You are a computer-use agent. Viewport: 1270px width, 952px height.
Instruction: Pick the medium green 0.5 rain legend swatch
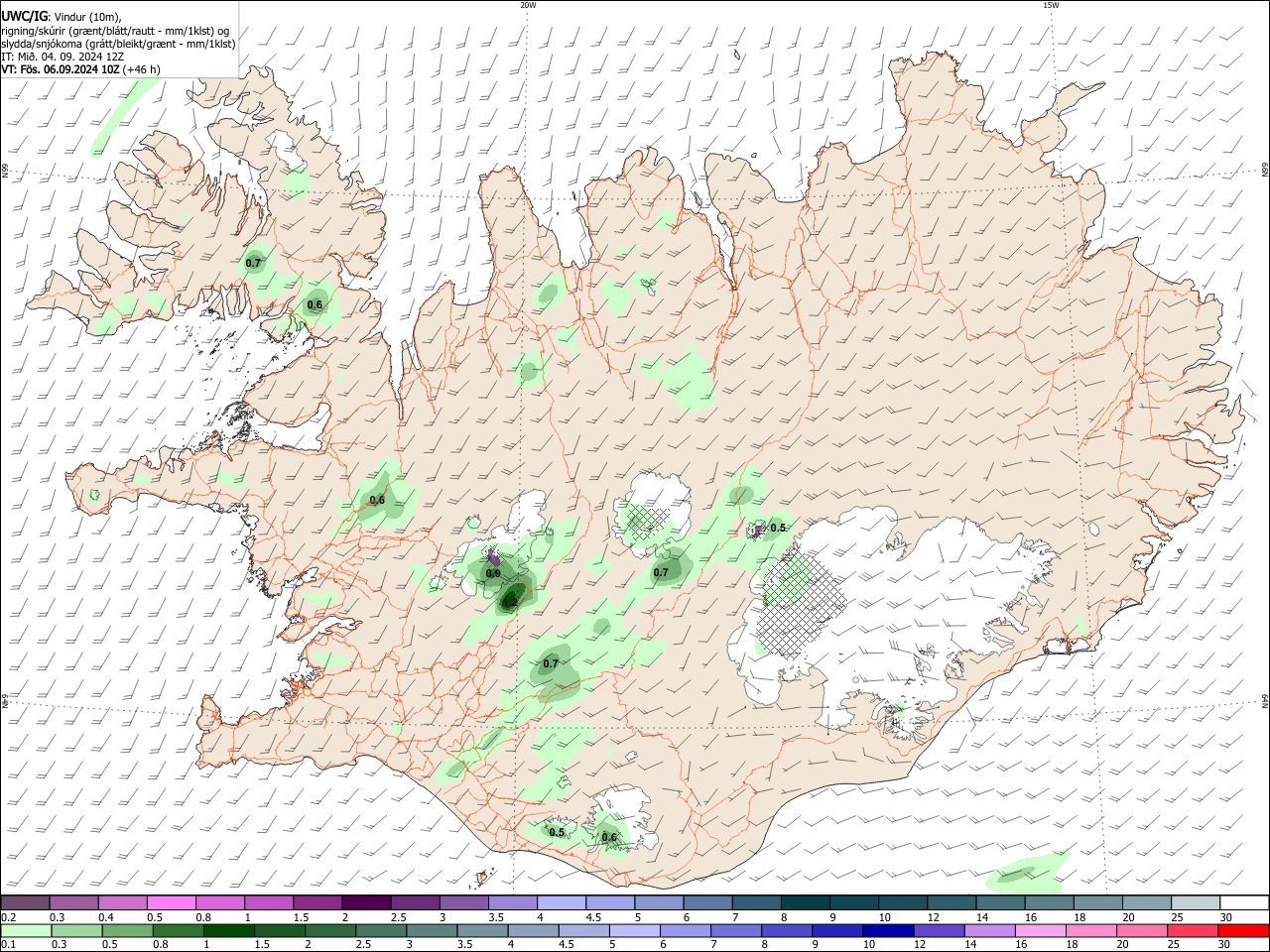(x=126, y=931)
